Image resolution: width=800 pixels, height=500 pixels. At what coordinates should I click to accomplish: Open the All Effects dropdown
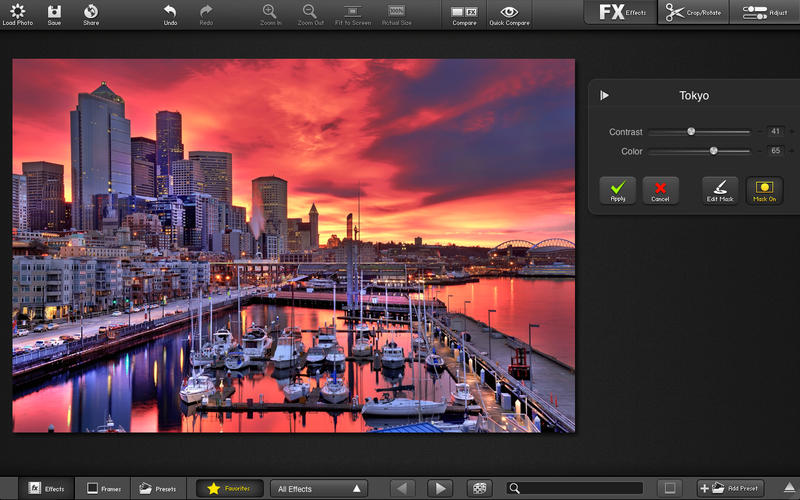tap(319, 488)
